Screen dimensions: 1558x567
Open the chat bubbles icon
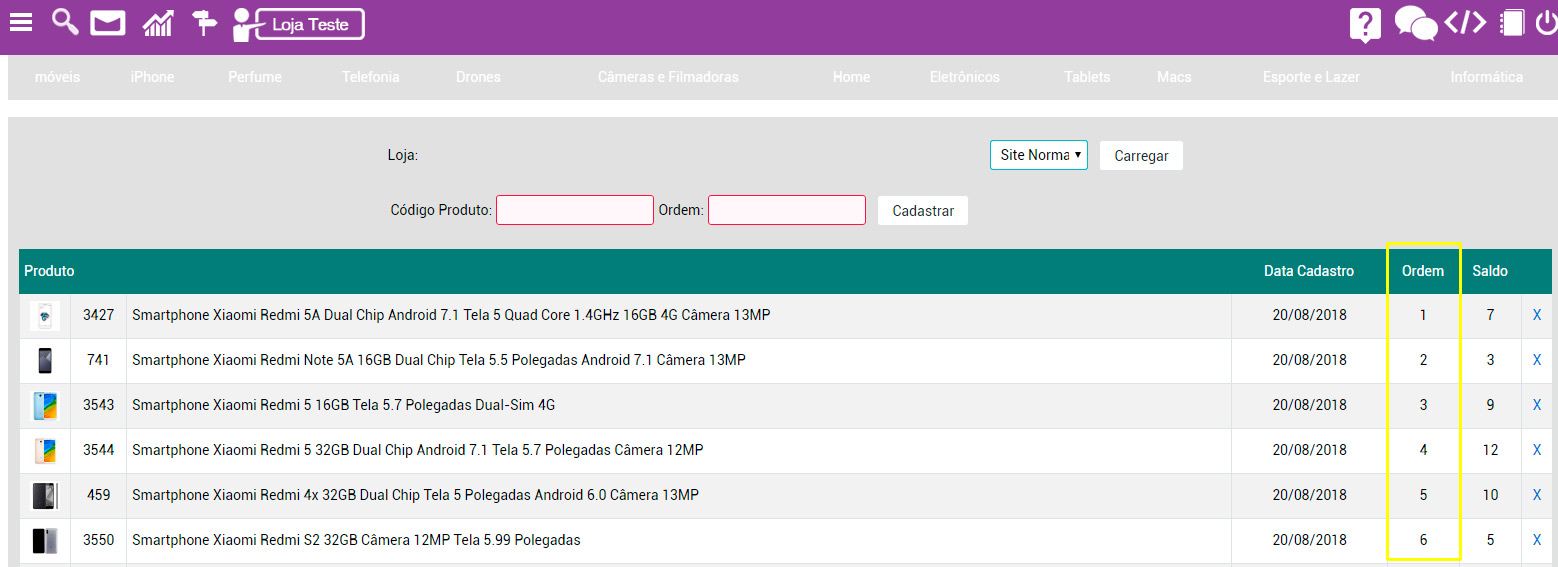click(1415, 24)
